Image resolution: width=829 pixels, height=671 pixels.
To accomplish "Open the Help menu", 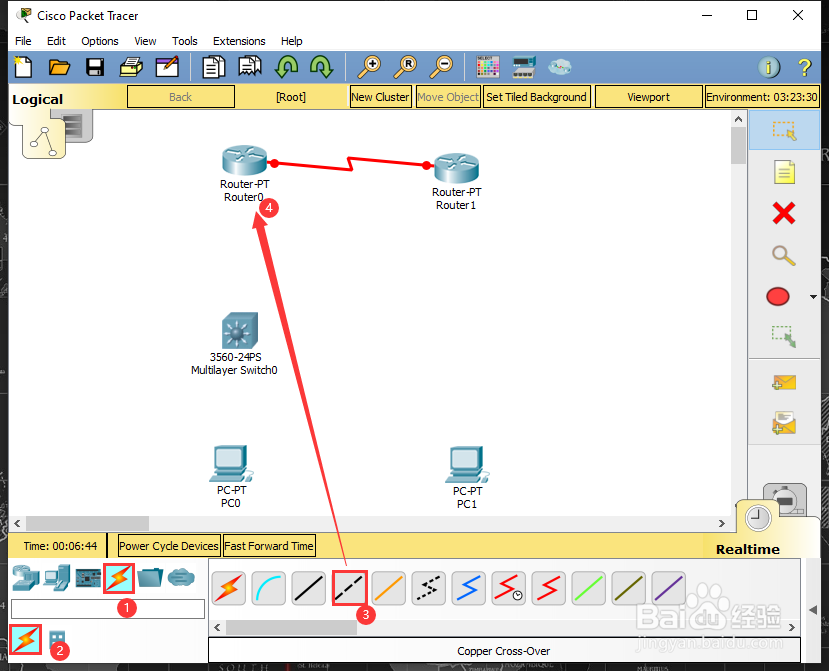I will (291, 41).
